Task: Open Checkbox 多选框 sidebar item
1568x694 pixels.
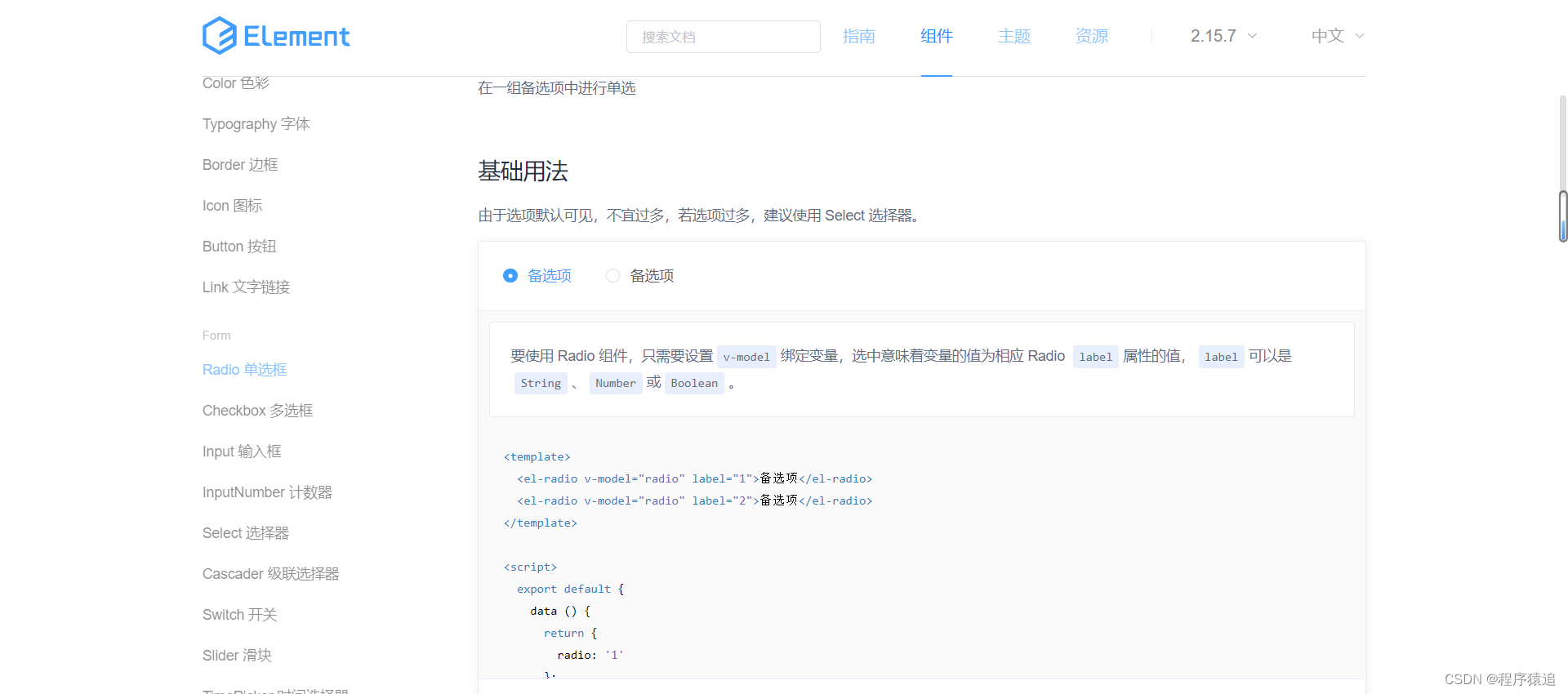Action: tap(258, 411)
